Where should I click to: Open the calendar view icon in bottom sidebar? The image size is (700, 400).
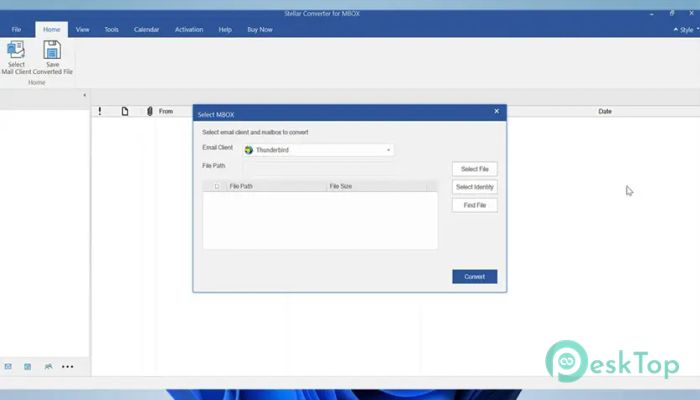click(x=28, y=367)
